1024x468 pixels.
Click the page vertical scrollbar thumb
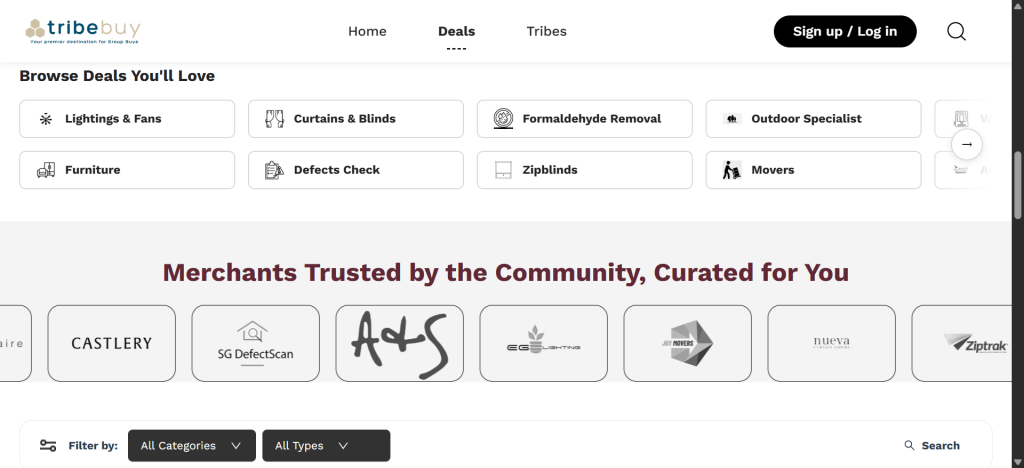[x=1017, y=185]
